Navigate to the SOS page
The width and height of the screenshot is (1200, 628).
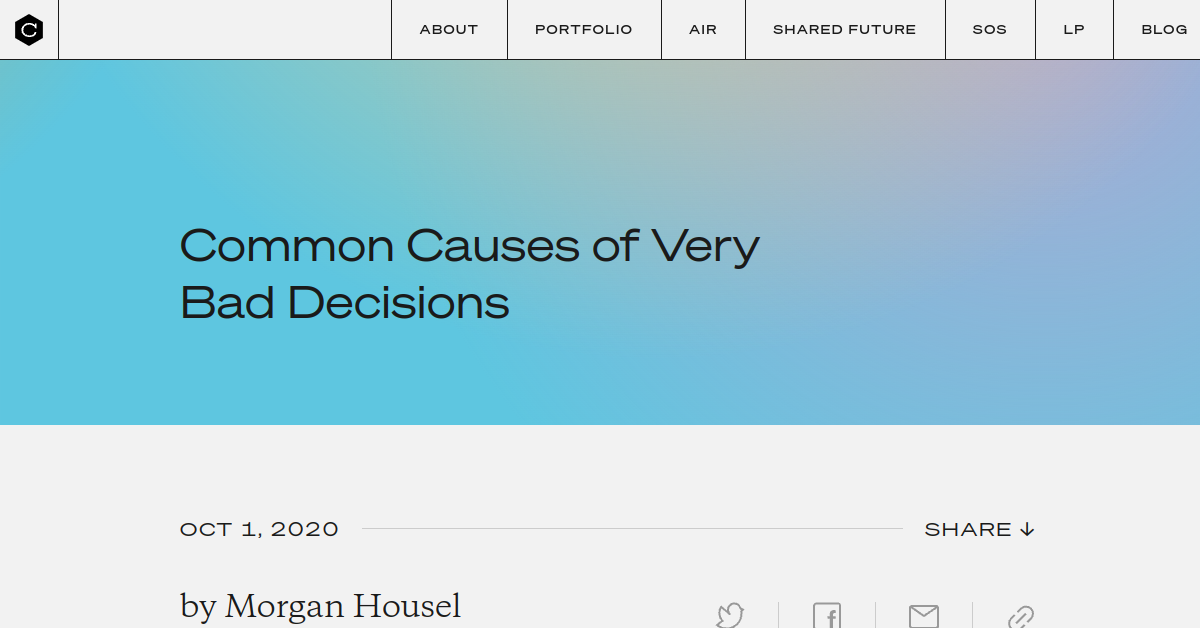[990, 30]
